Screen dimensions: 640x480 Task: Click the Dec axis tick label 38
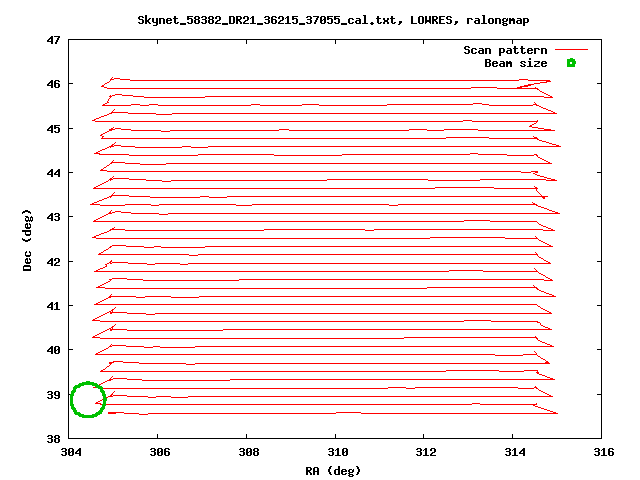coord(53,439)
